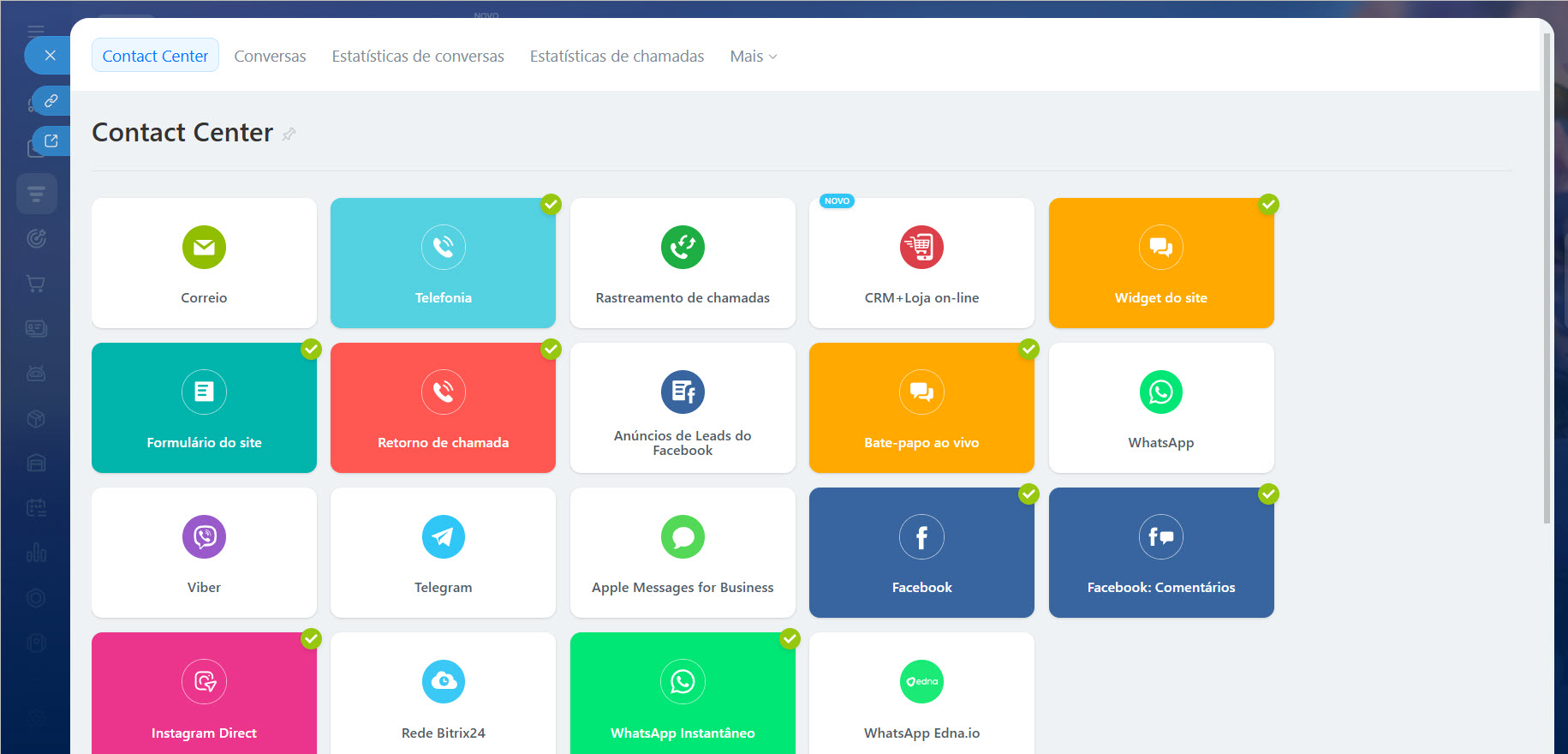This screenshot has width=1568, height=754.
Task: Click the checkmark on Instagram Direct tile
Action: pyautogui.click(x=311, y=639)
